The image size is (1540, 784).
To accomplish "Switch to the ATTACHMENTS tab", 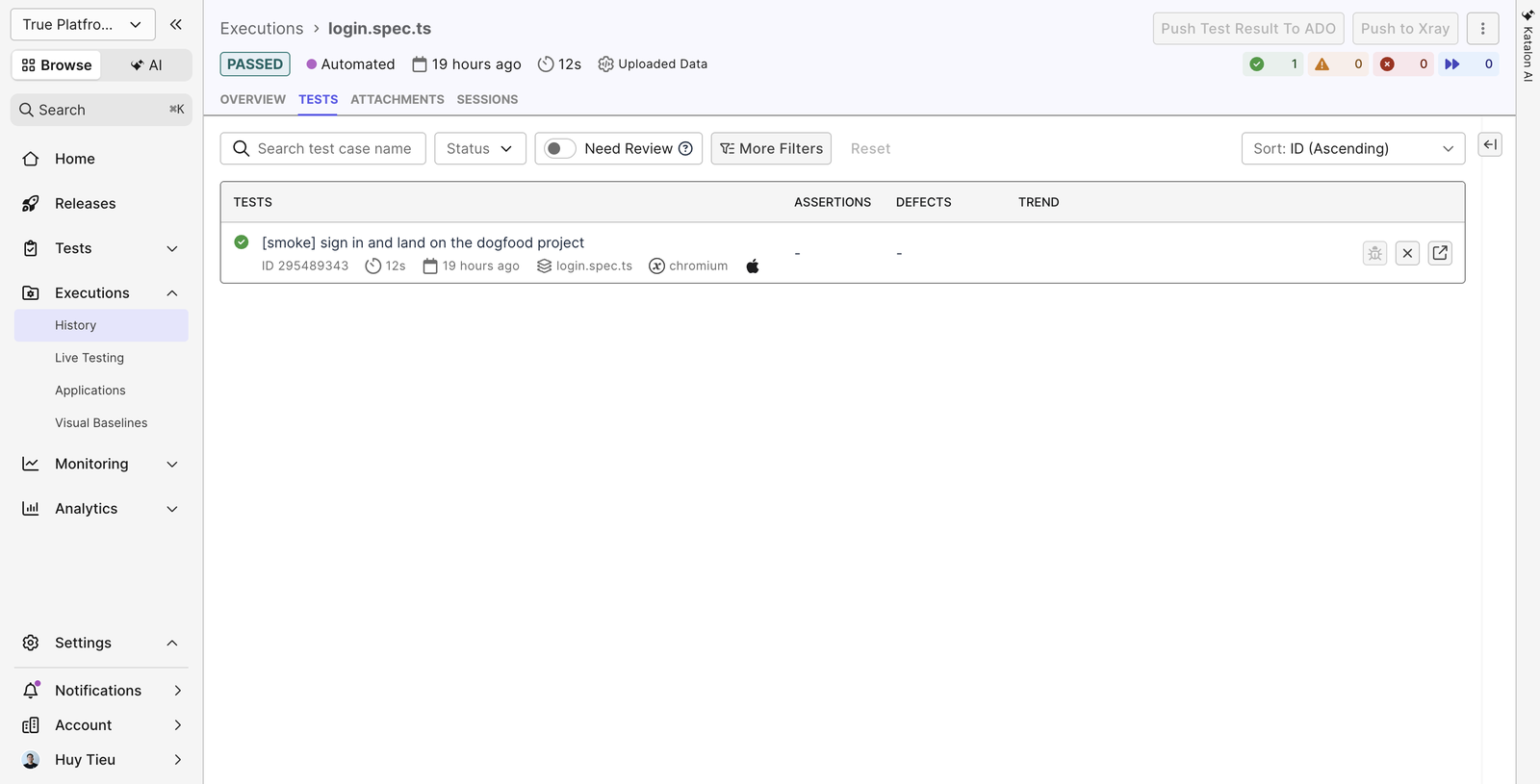I will click(x=398, y=99).
